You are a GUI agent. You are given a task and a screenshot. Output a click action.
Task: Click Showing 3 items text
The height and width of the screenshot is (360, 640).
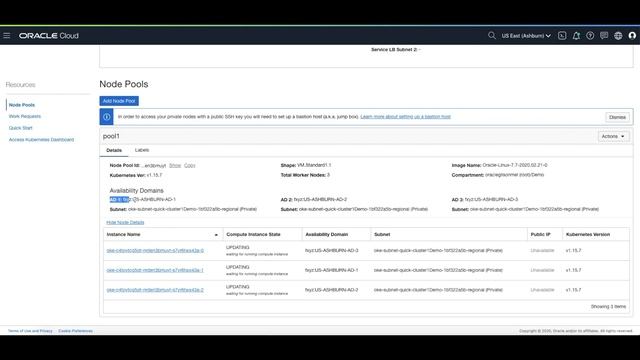pyautogui.click(x=608, y=307)
